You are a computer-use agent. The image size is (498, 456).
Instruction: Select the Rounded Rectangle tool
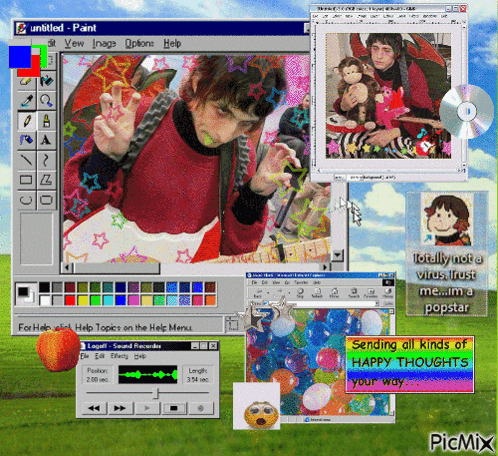pyautogui.click(x=46, y=200)
